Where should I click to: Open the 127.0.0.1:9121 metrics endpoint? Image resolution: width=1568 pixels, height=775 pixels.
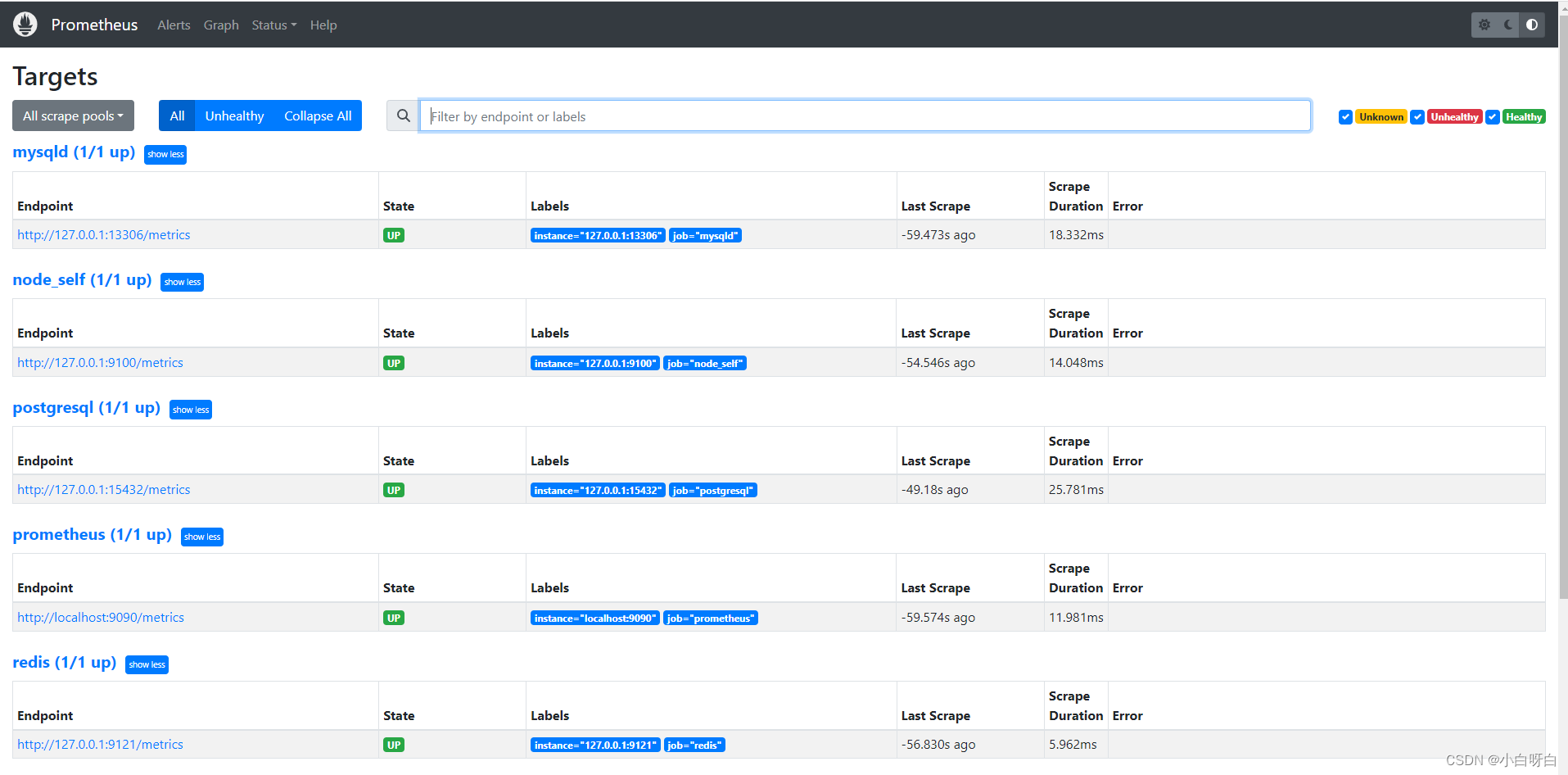click(x=100, y=745)
